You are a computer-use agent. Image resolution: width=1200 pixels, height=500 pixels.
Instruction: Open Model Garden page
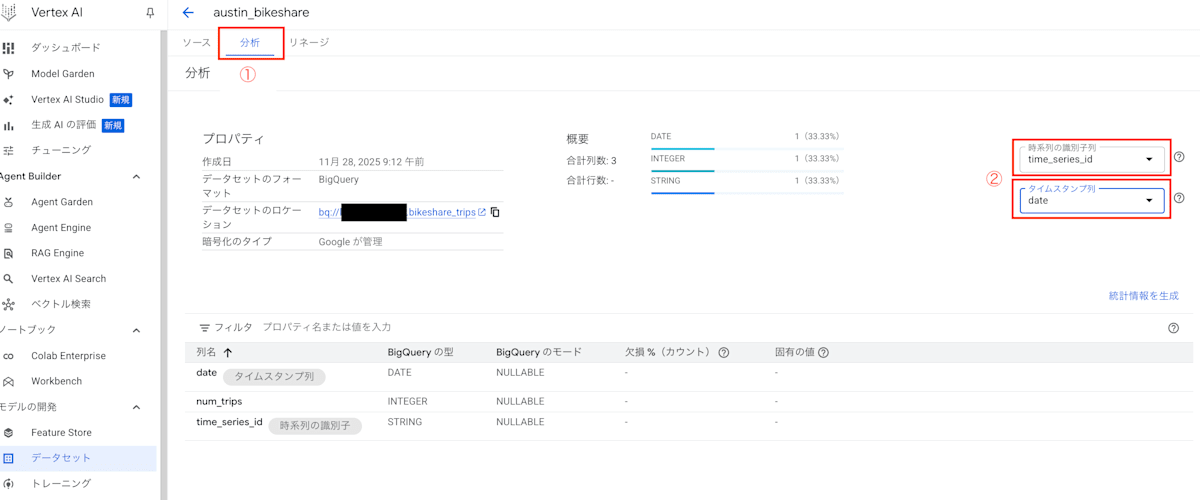63,74
